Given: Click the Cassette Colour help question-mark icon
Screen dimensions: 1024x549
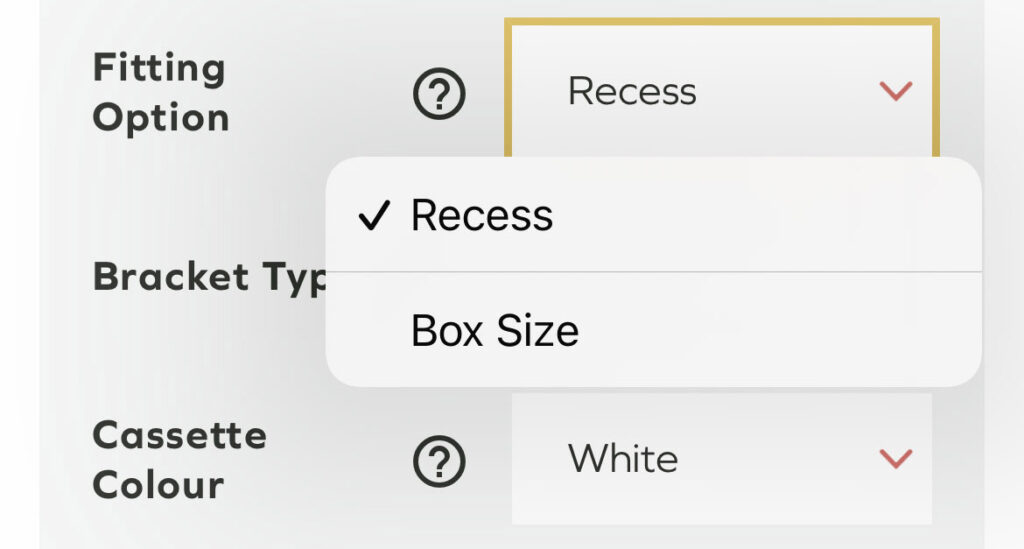Looking at the screenshot, I should click(x=440, y=461).
